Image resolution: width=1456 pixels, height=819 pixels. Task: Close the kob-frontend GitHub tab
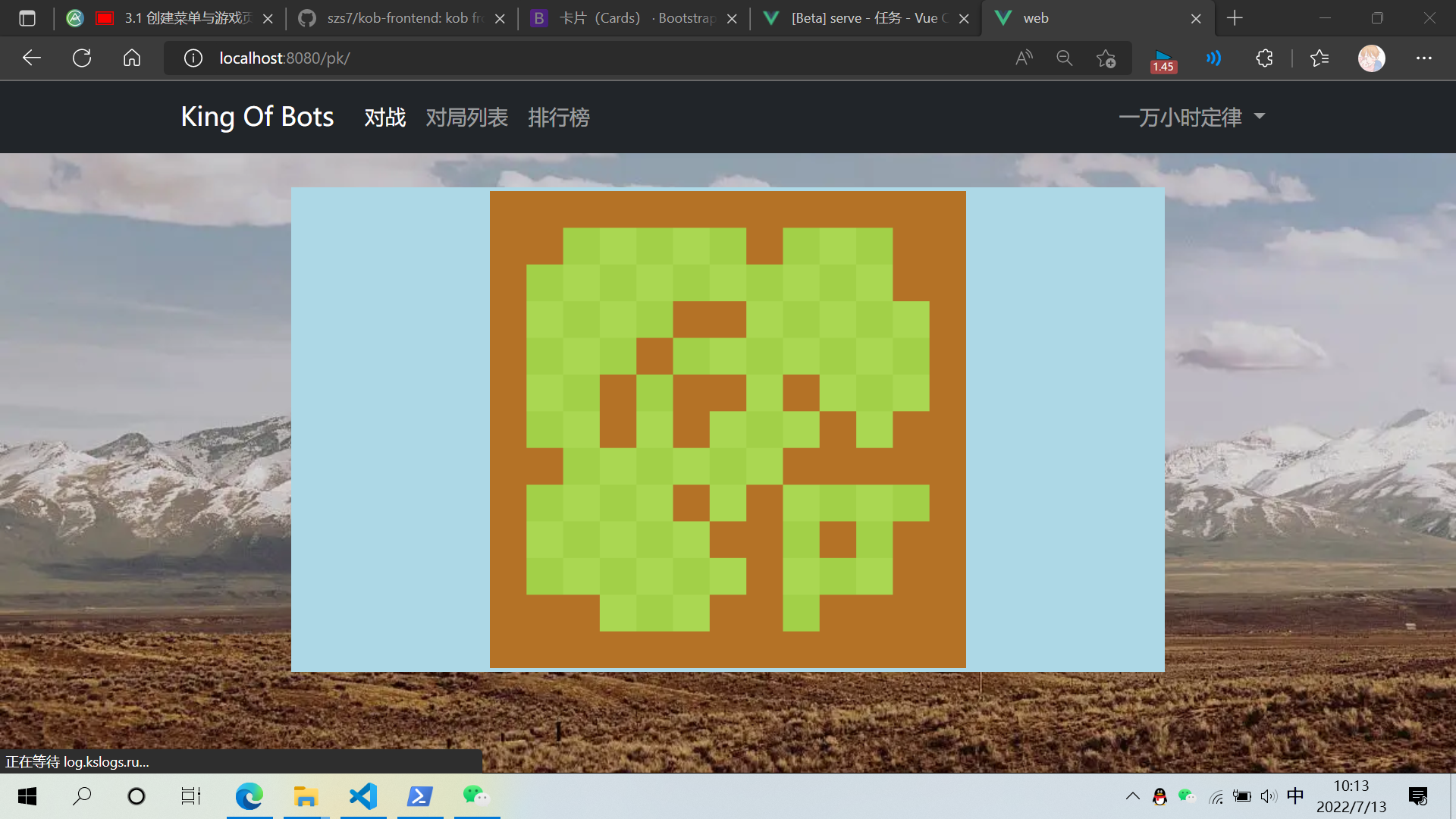pos(500,19)
